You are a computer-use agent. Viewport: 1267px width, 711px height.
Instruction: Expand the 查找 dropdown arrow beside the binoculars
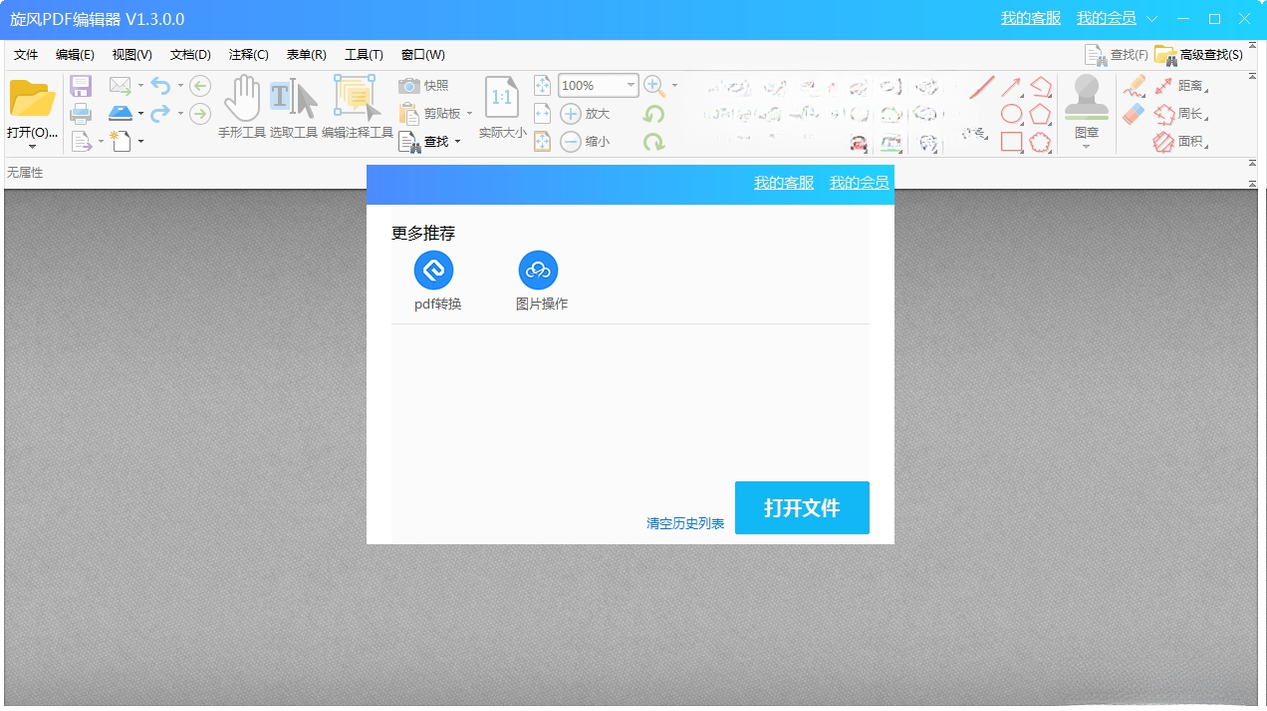pyautogui.click(x=457, y=142)
